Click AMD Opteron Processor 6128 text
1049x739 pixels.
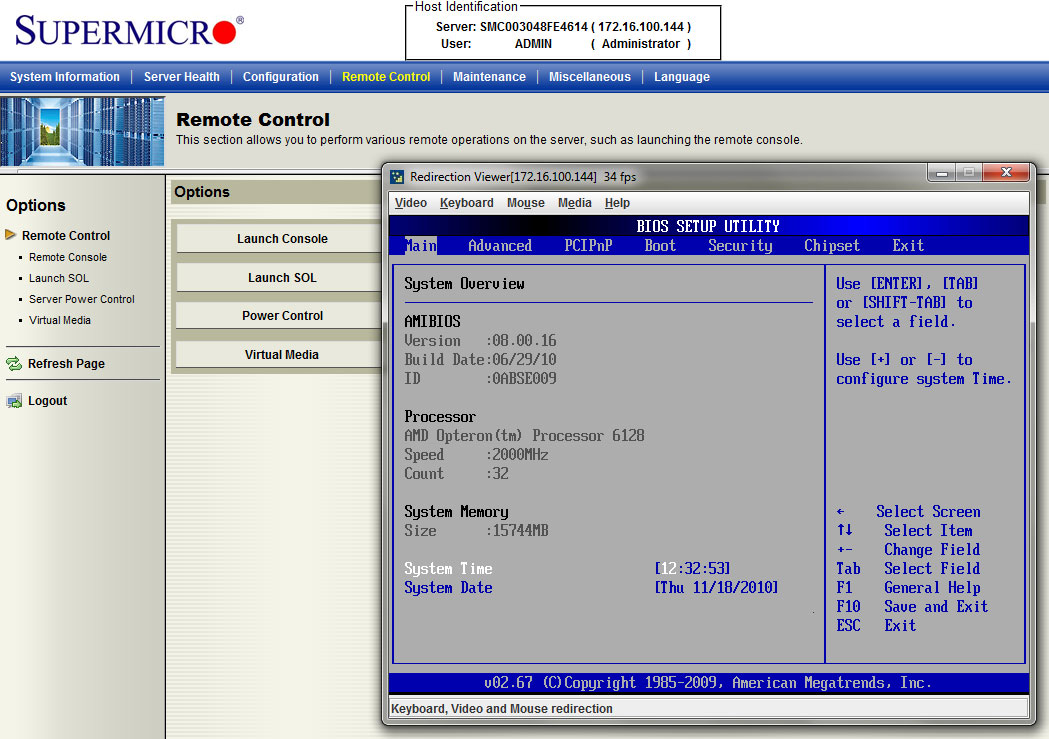coord(524,435)
